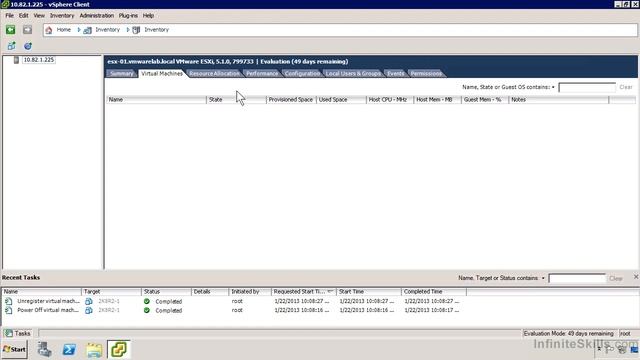Click VM target icon in Unregister row
640x360 pixels.
pos(89,301)
